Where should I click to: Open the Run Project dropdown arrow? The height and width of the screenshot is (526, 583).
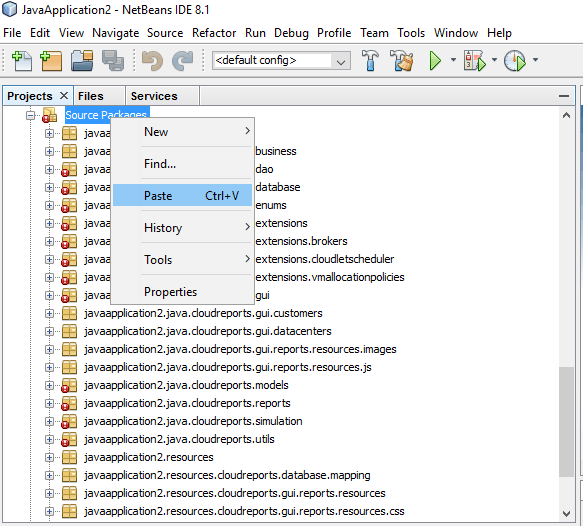453,59
